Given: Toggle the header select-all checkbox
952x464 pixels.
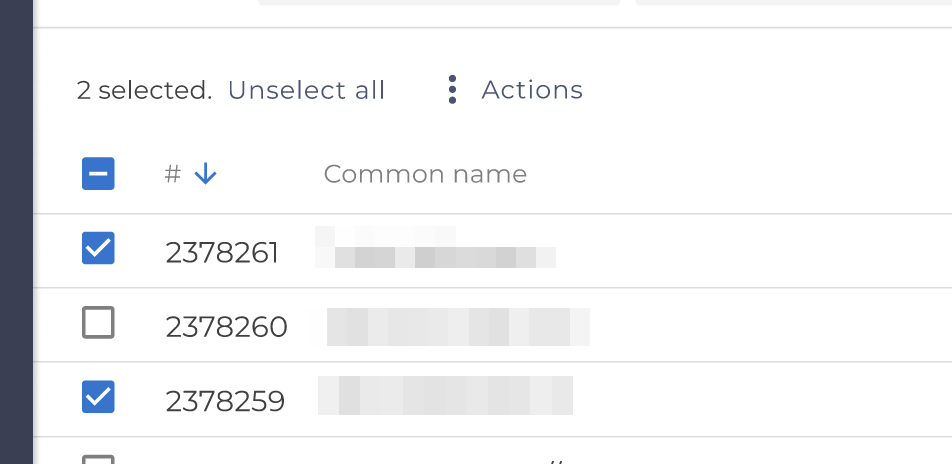Looking at the screenshot, I should point(98,174).
